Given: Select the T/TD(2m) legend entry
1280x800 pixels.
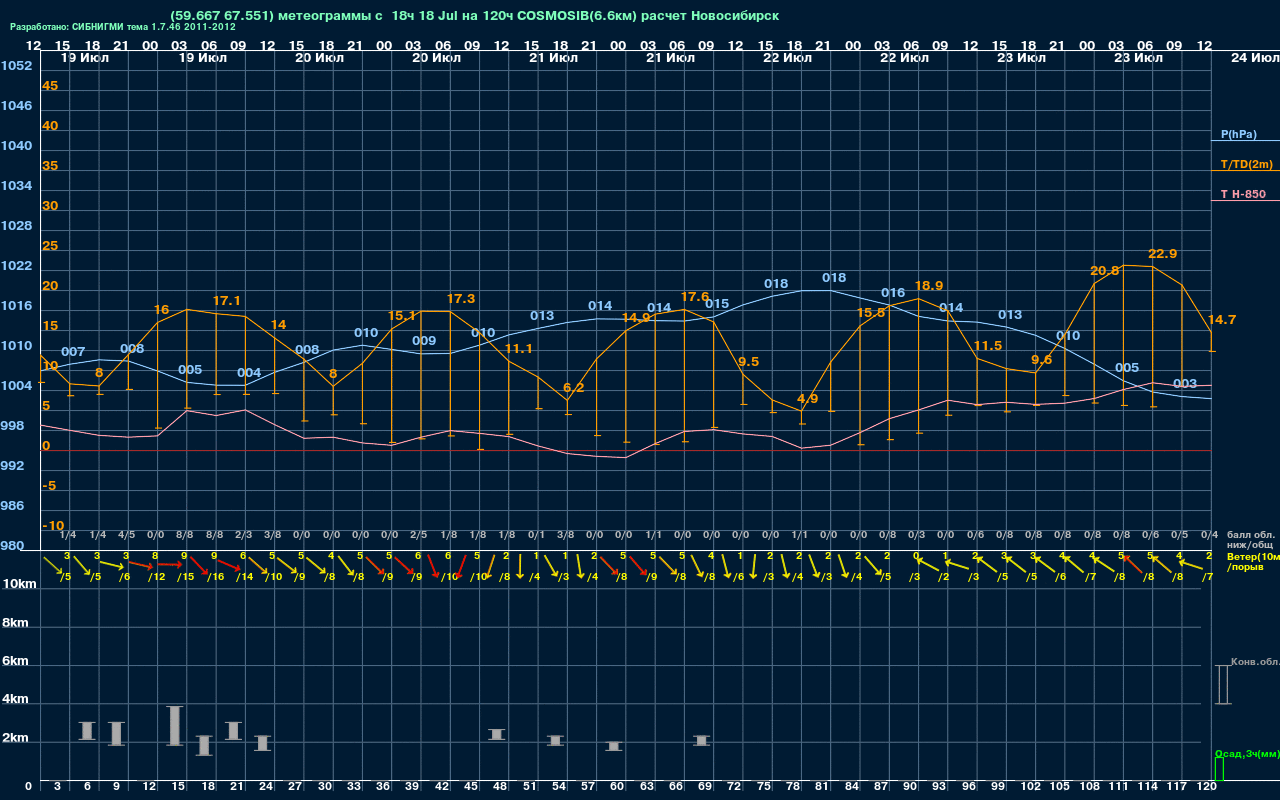Looking at the screenshot, I should click(x=1246, y=164).
